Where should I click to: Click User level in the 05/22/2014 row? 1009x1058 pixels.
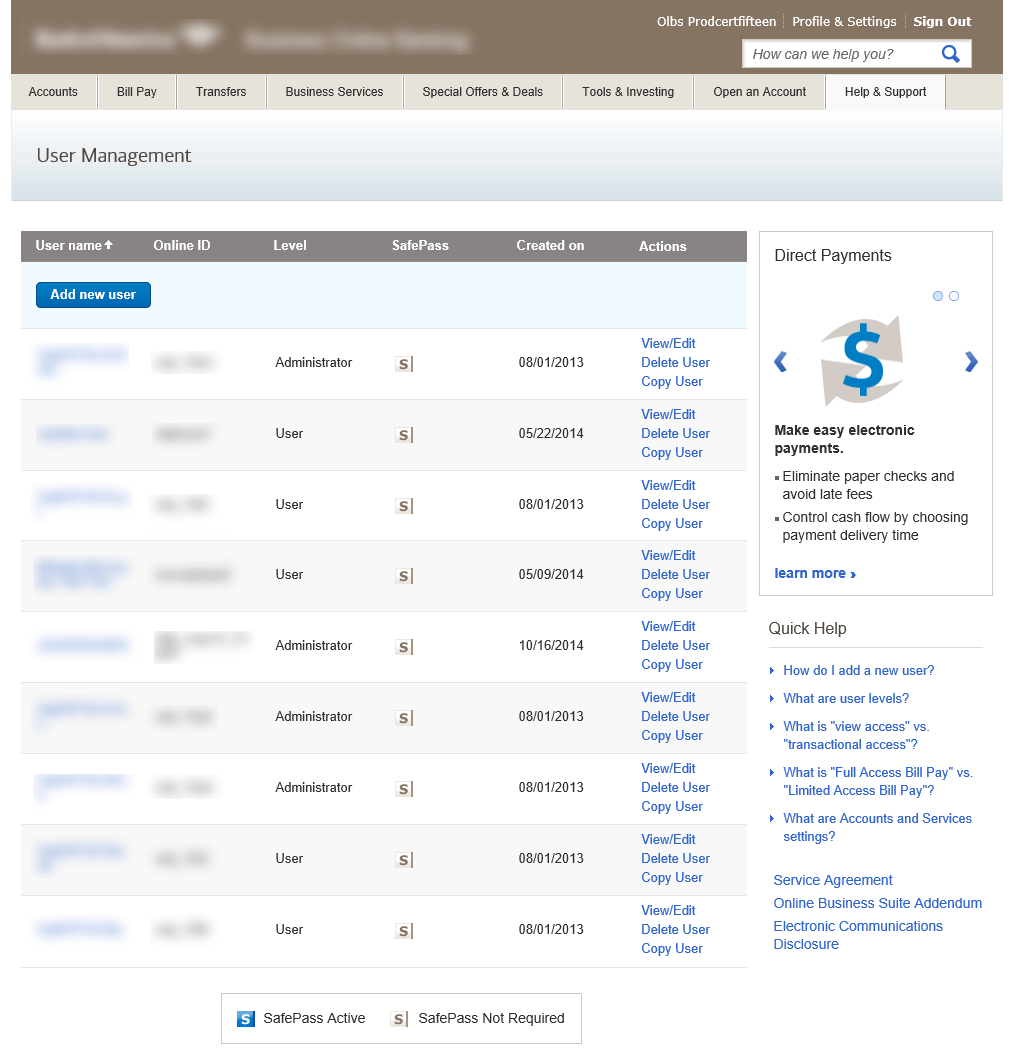click(289, 433)
